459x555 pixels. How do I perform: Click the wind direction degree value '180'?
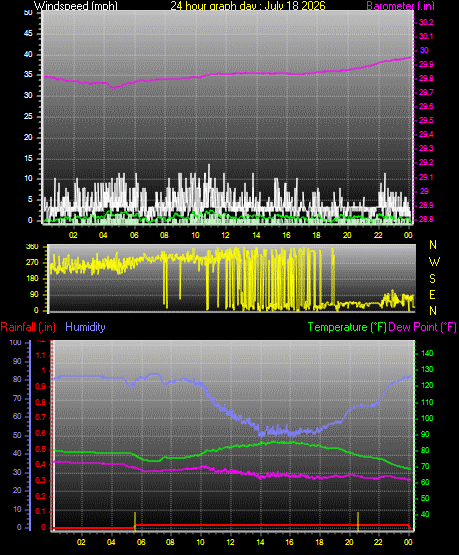coord(32,278)
